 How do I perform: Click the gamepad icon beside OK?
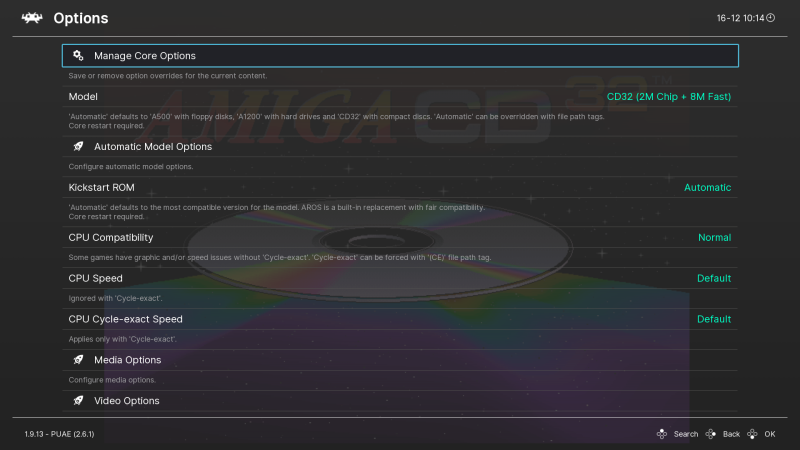(753, 434)
